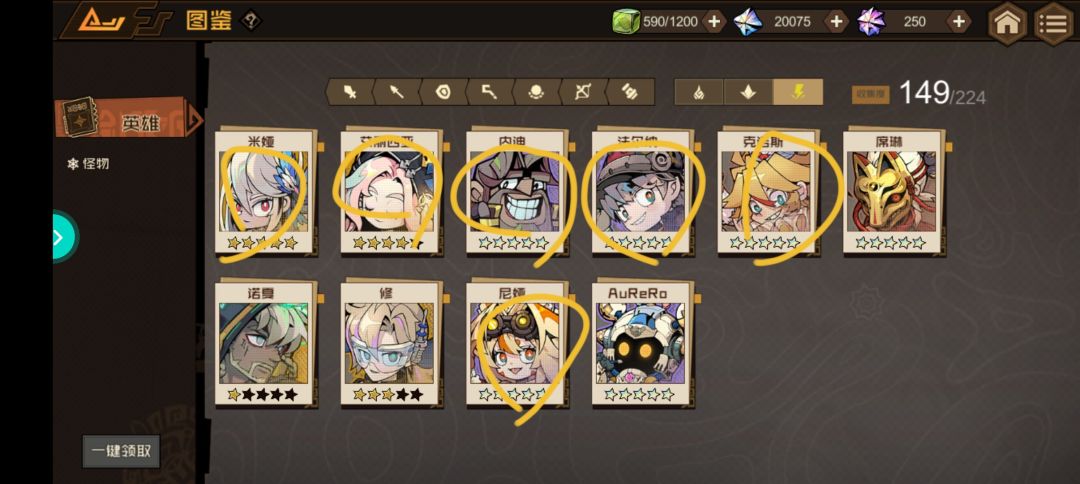Select the orb class filter icon
The width and height of the screenshot is (1080, 484).
[x=537, y=92]
